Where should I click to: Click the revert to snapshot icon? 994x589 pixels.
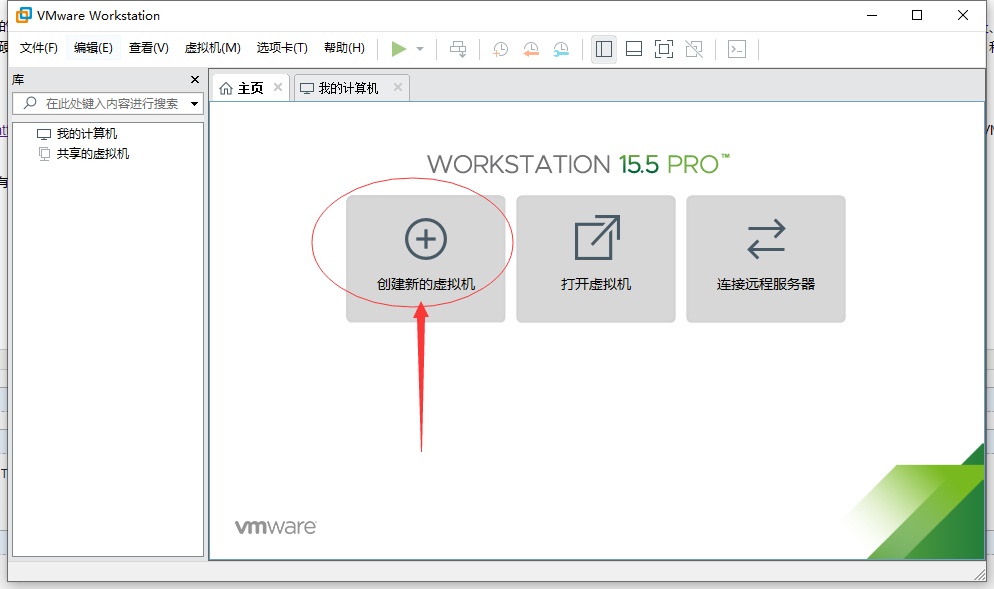coord(531,49)
